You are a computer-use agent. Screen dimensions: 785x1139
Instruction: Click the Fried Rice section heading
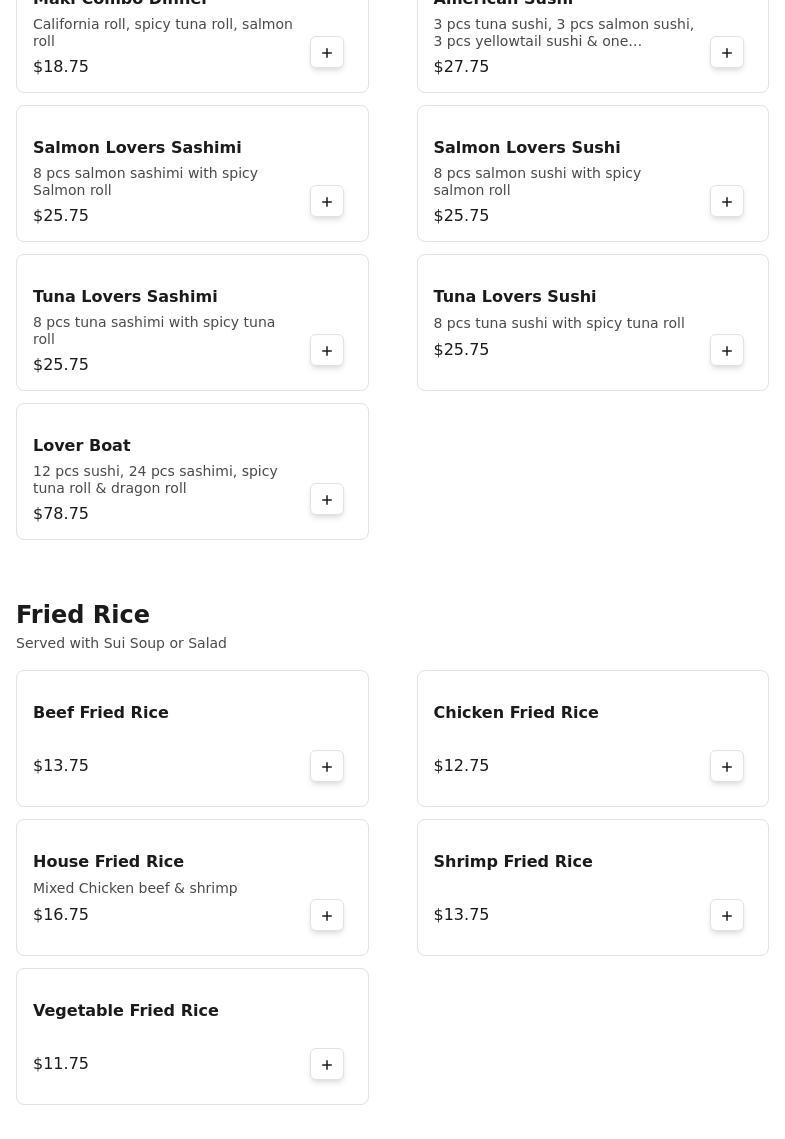pyautogui.click(x=83, y=615)
